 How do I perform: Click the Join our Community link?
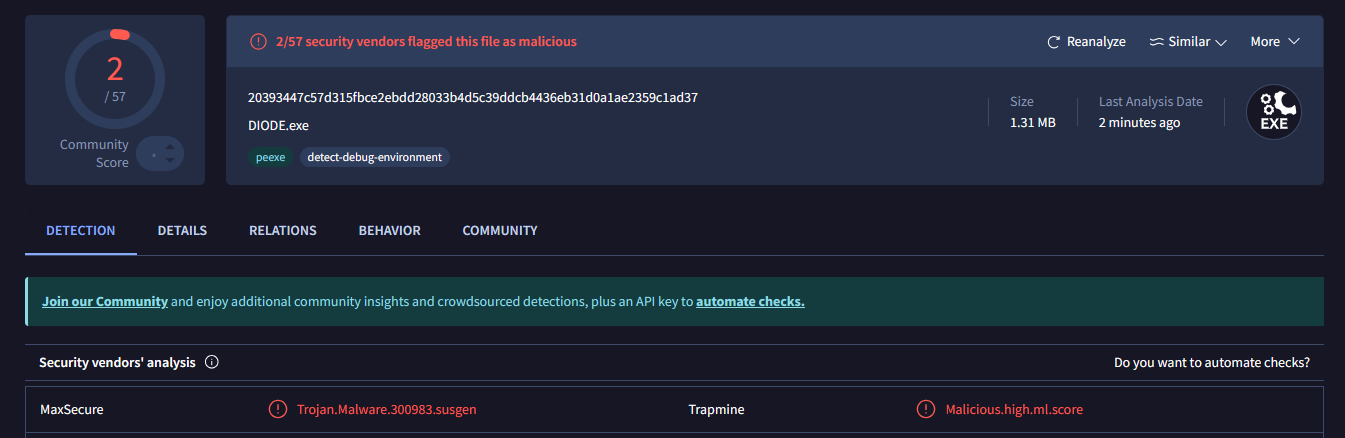[x=105, y=301]
